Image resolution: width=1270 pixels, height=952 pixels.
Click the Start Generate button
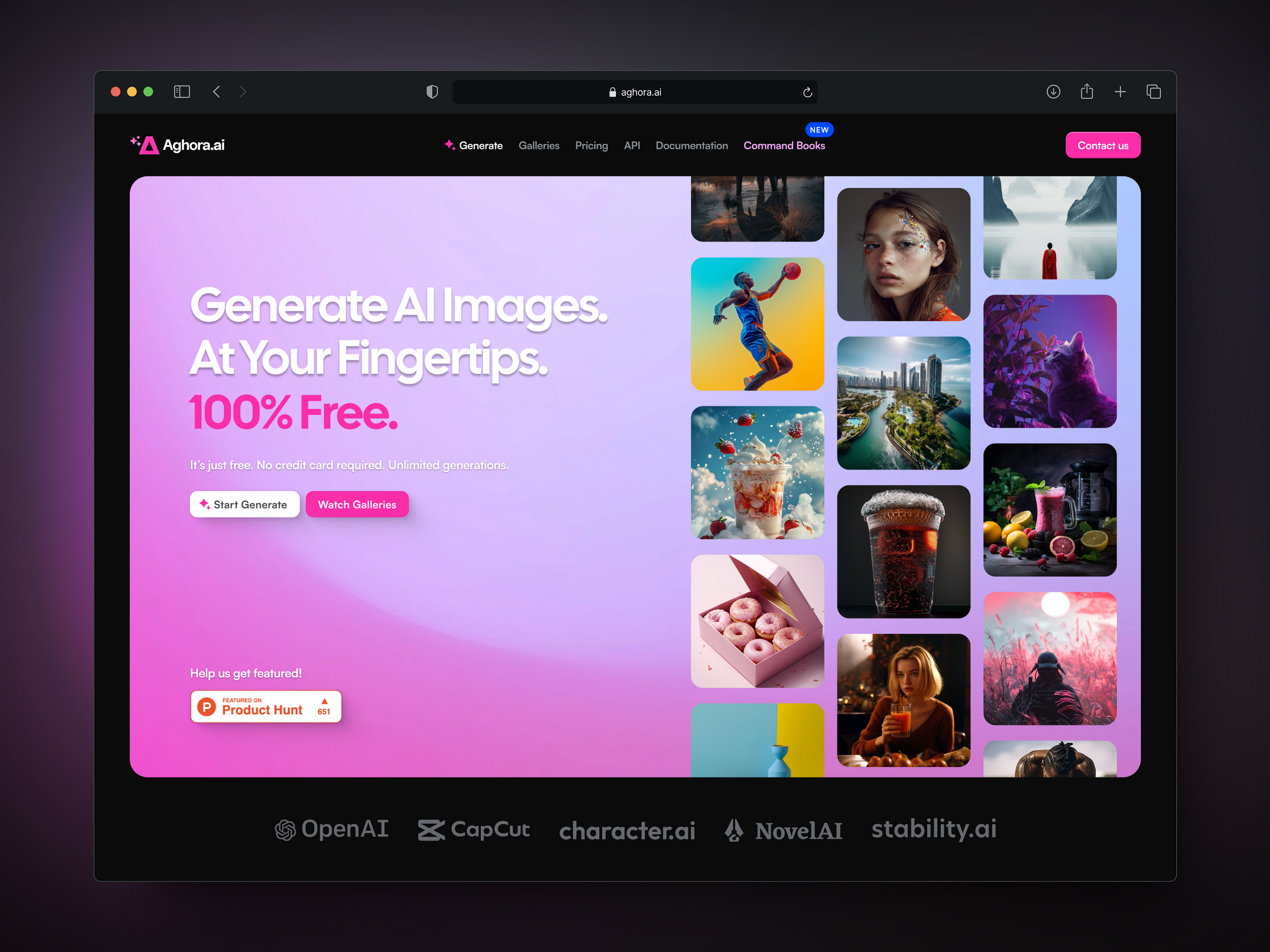pyautogui.click(x=244, y=504)
